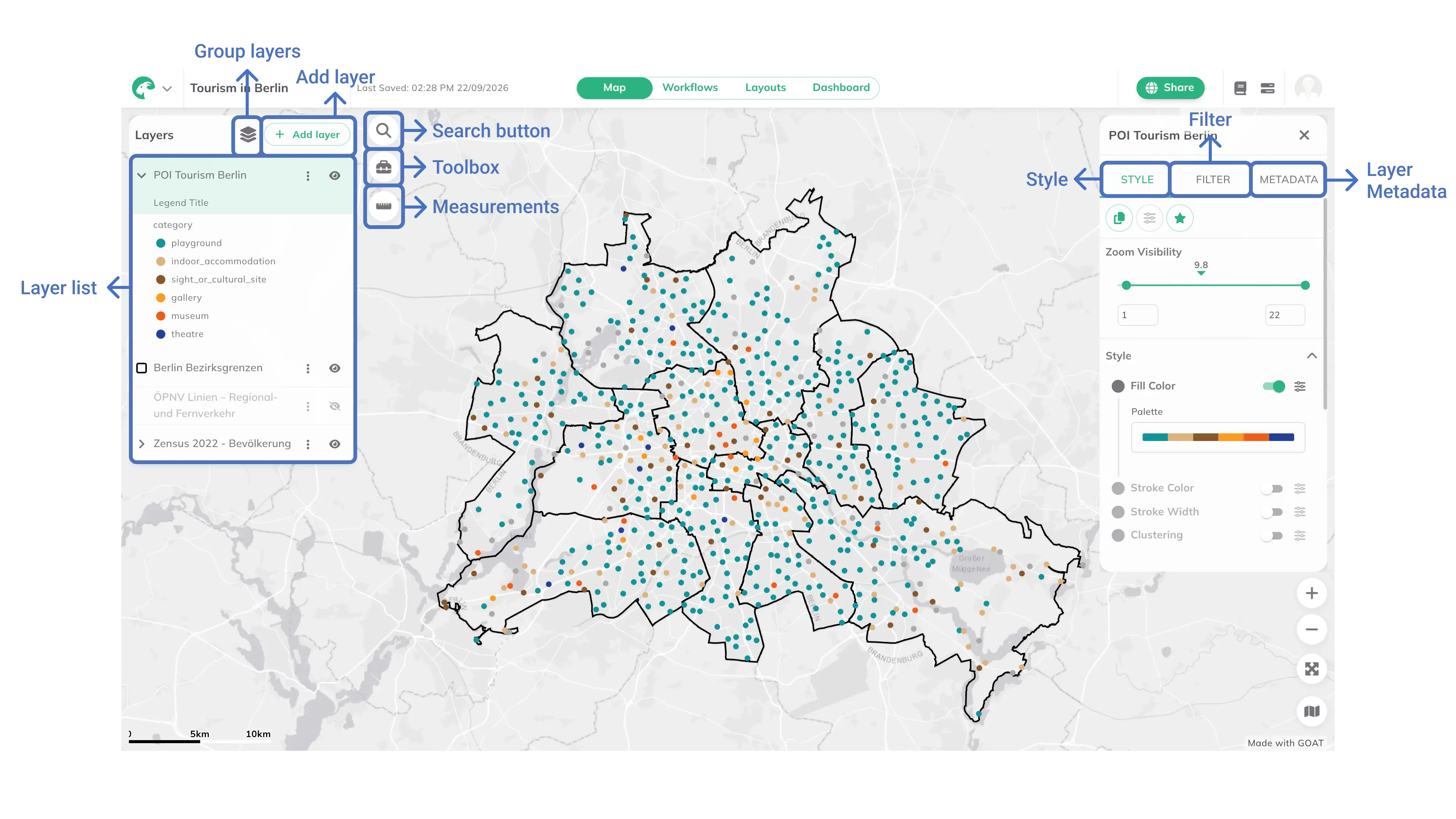
Task: Close the POI Tourism Berlin panel
Action: pyautogui.click(x=1304, y=135)
